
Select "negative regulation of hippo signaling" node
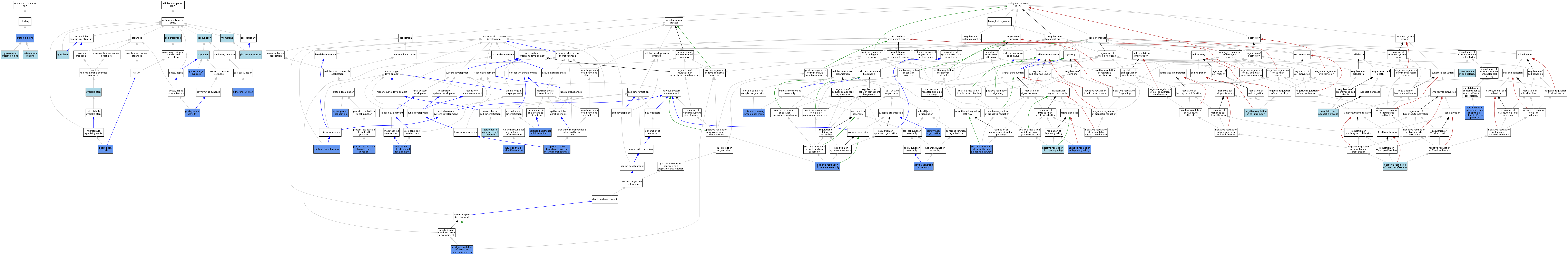point(1079,149)
